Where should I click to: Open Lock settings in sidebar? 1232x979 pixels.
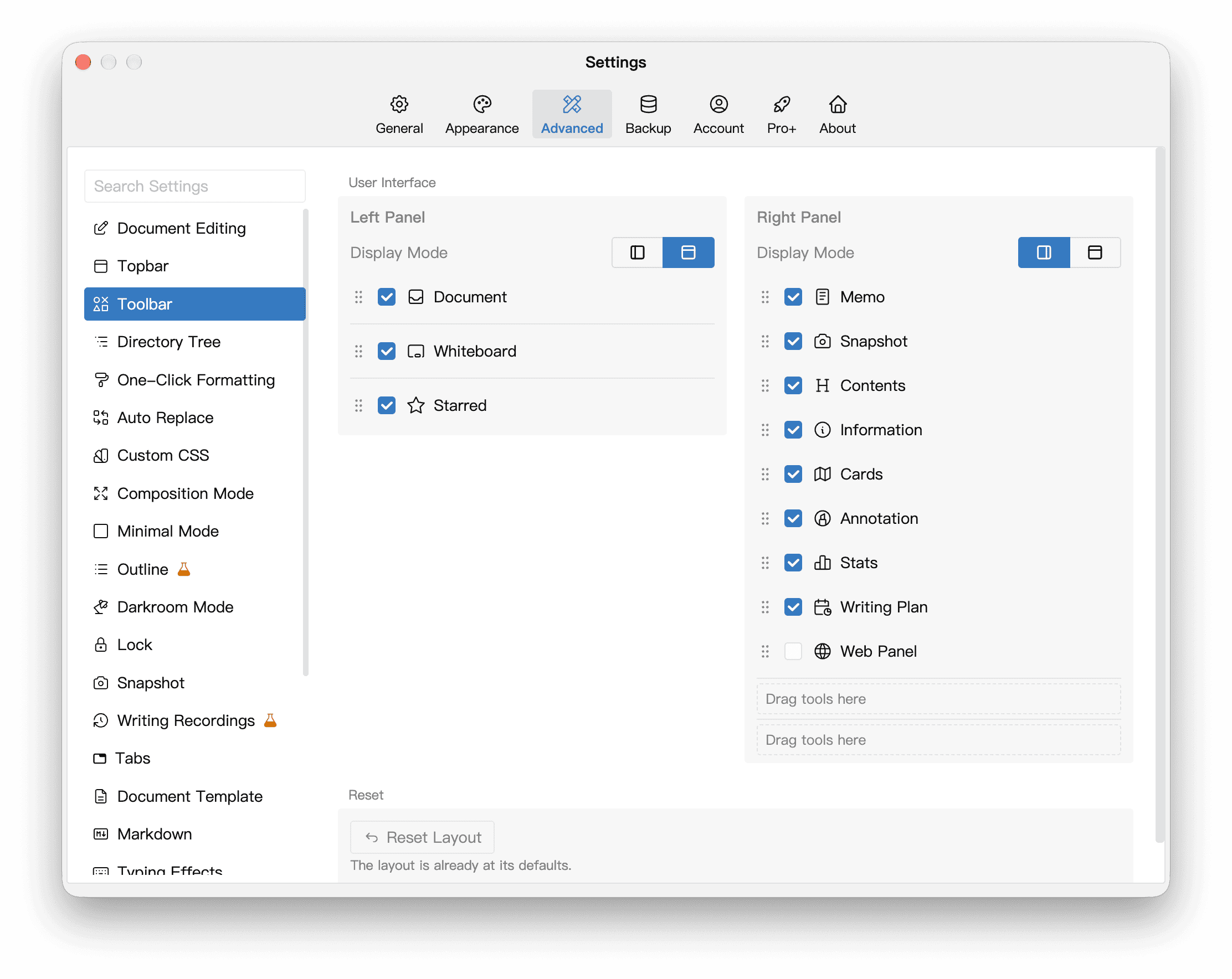[x=195, y=645]
